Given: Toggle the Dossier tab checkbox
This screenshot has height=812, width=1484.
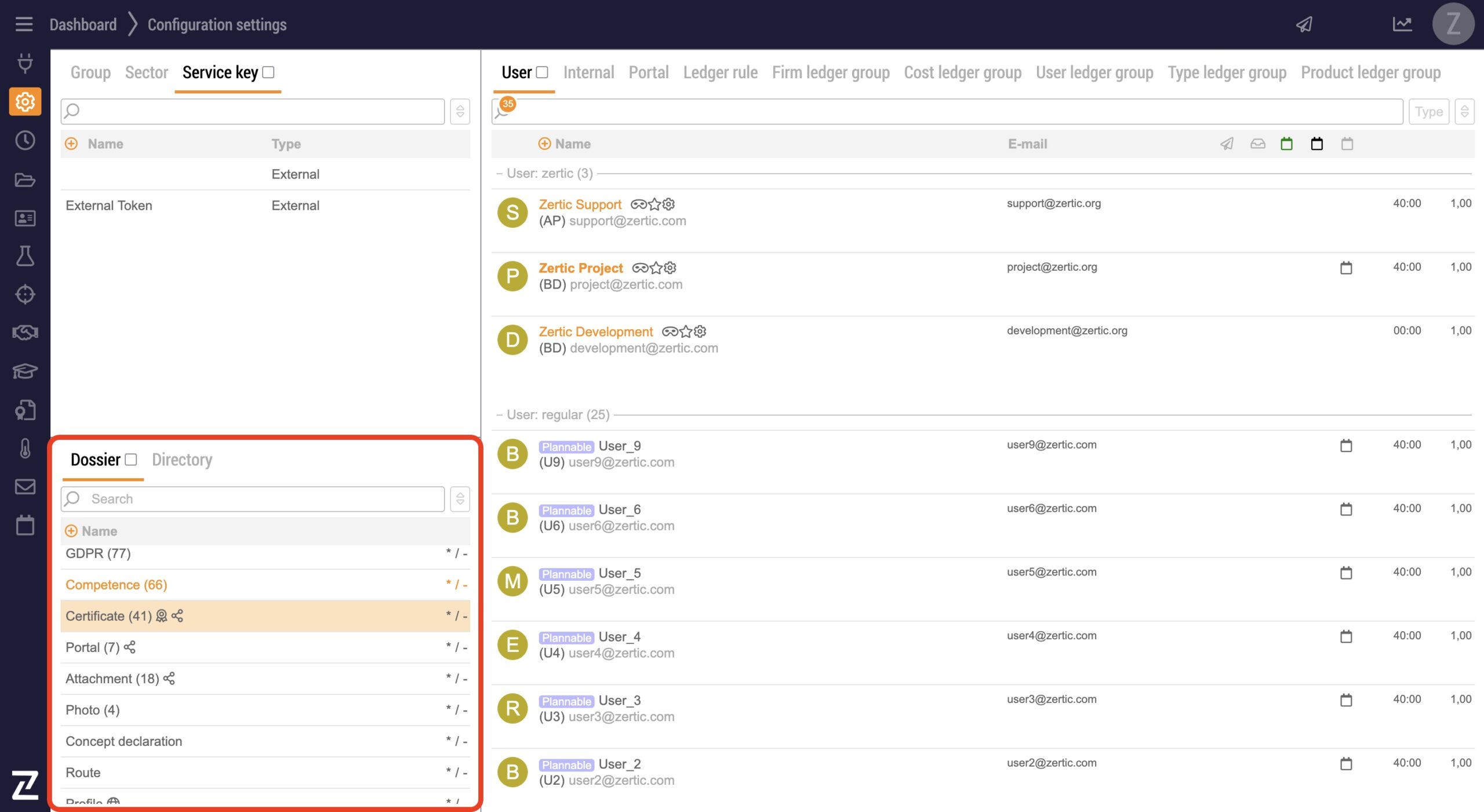Looking at the screenshot, I should pos(131,460).
